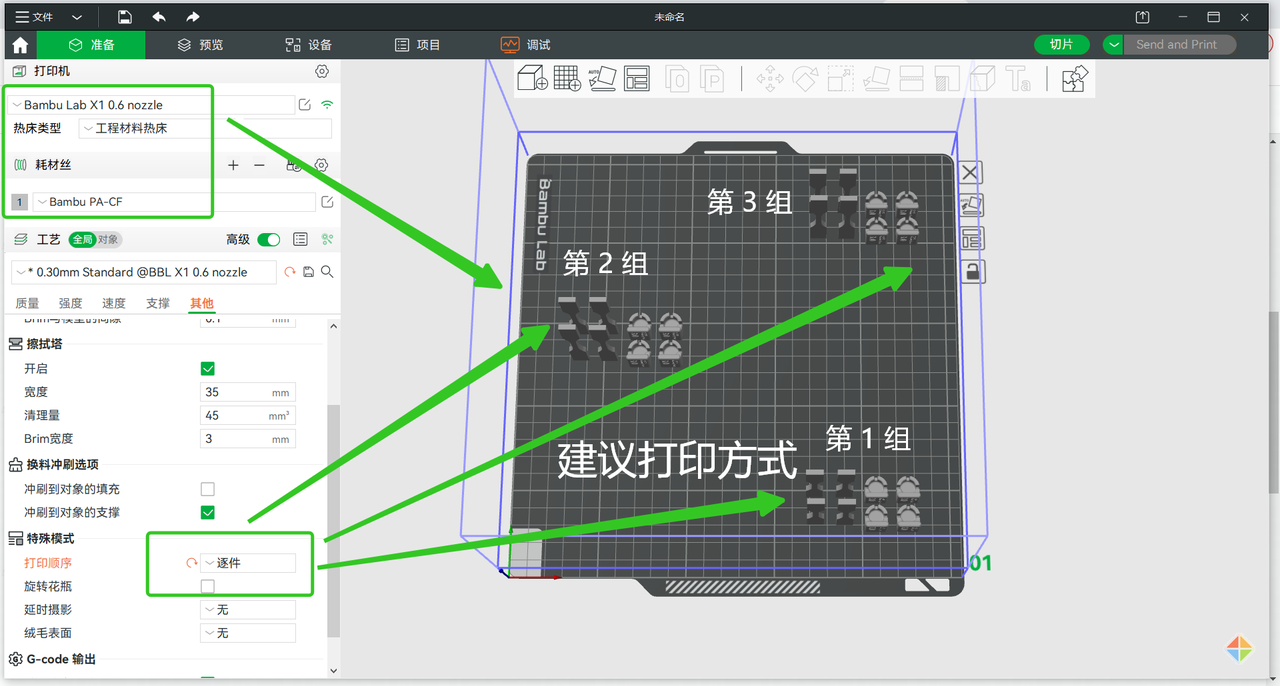Open the 文件 menu dropdown arrow
The width and height of the screenshot is (1280, 686).
tap(77, 17)
